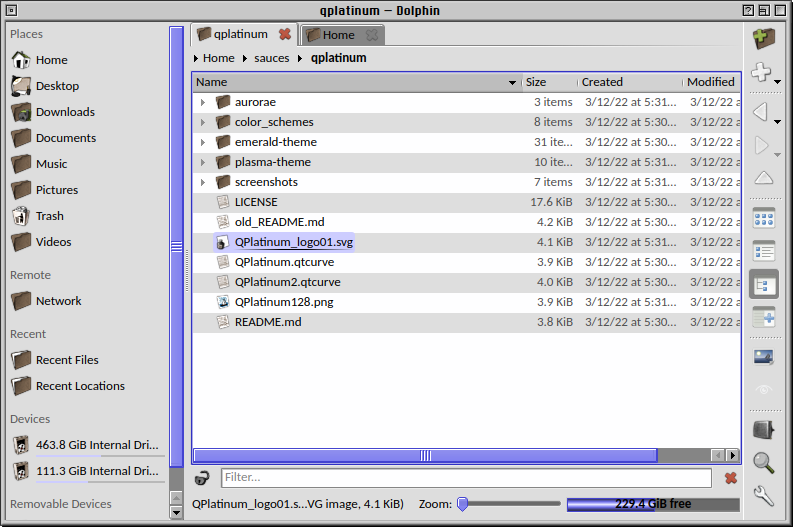Sort by the Modified column header
Image resolution: width=793 pixels, height=527 pixels.
pos(711,82)
